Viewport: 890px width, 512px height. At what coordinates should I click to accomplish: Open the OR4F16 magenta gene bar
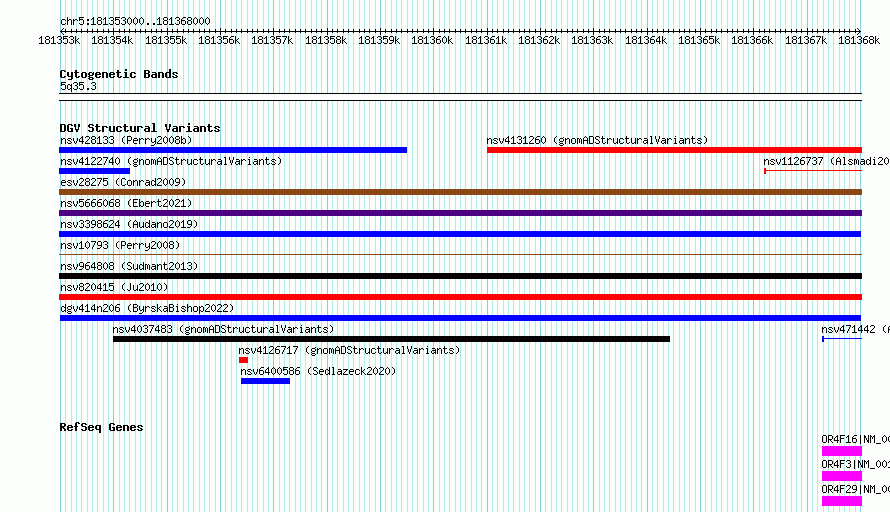click(x=842, y=451)
